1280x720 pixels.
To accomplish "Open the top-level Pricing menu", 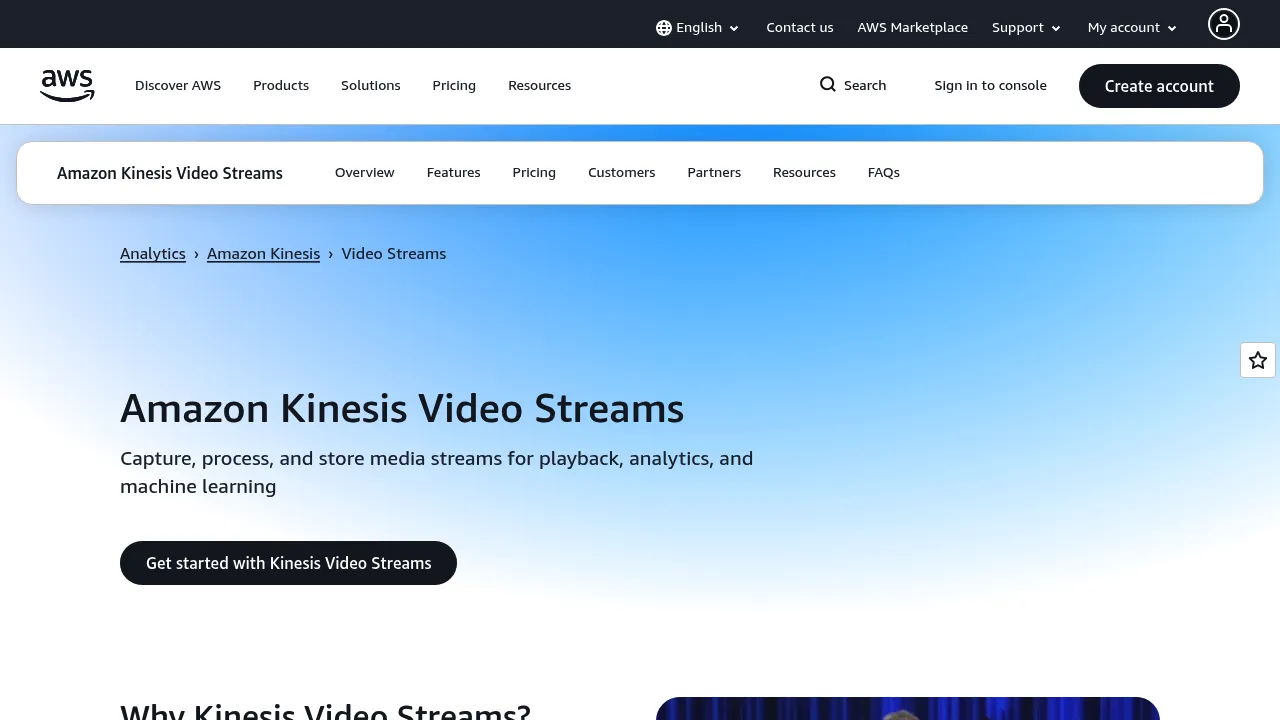I will (454, 86).
